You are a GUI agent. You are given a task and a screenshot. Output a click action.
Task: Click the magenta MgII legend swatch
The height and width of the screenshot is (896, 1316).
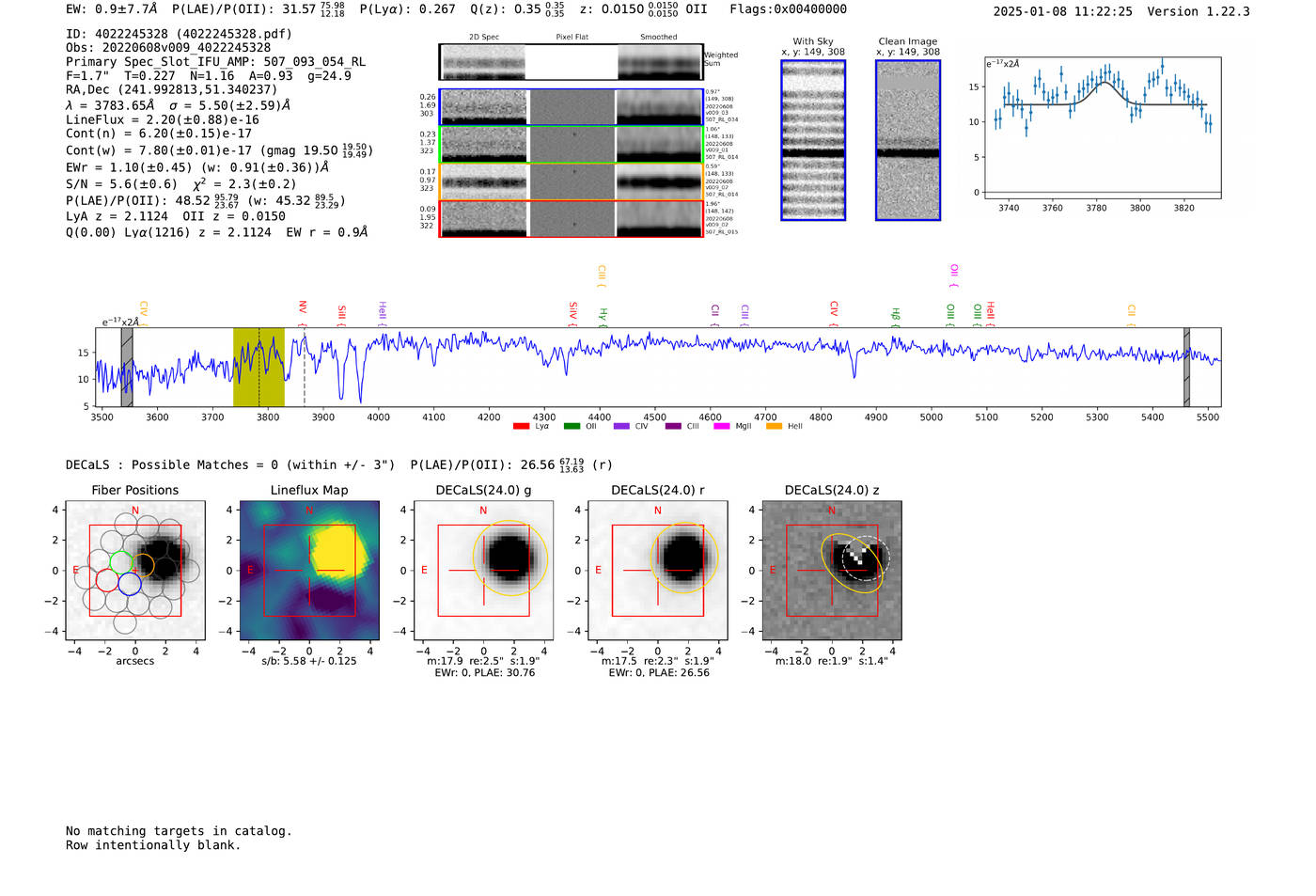pos(722,427)
